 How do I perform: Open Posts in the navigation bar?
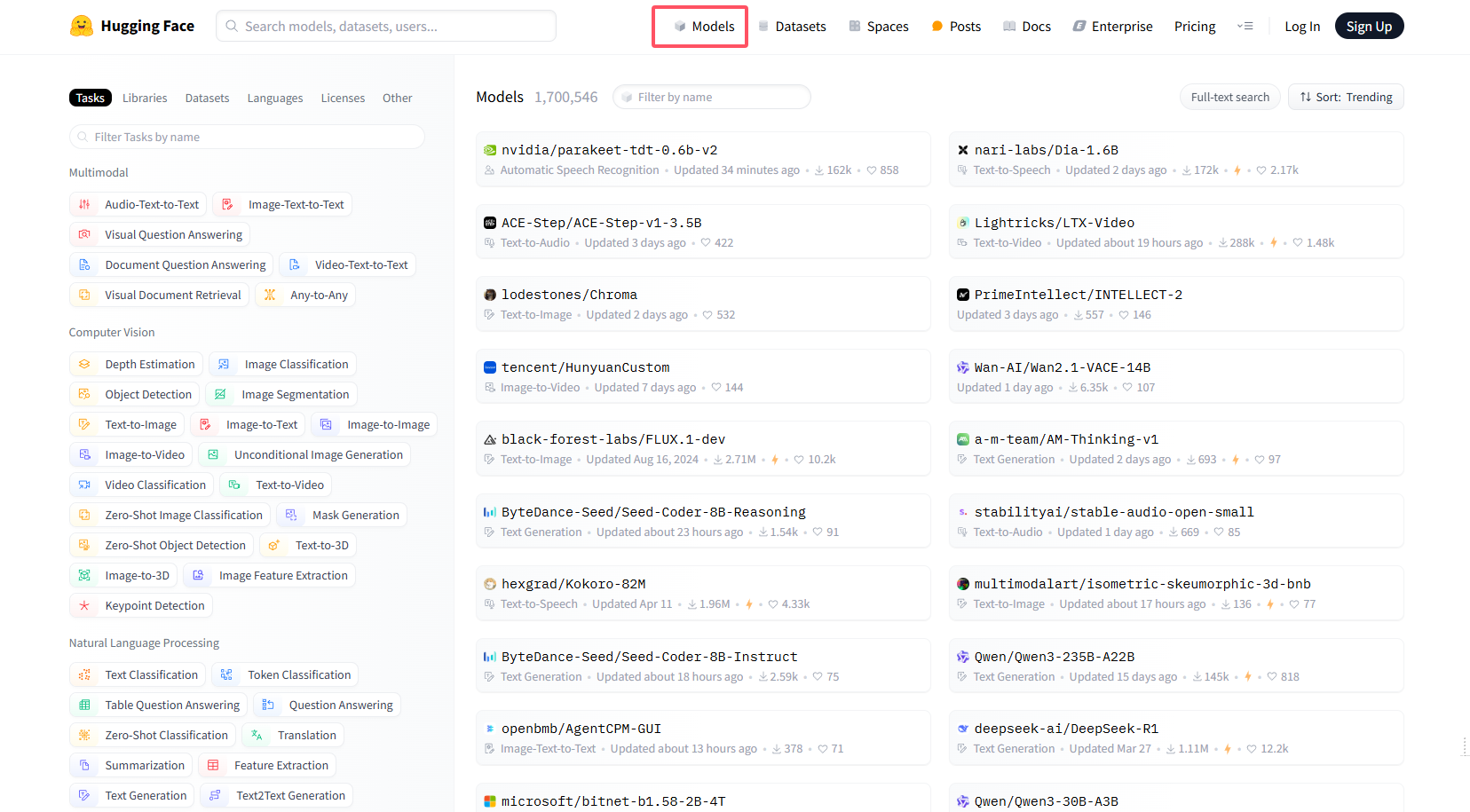click(x=956, y=27)
